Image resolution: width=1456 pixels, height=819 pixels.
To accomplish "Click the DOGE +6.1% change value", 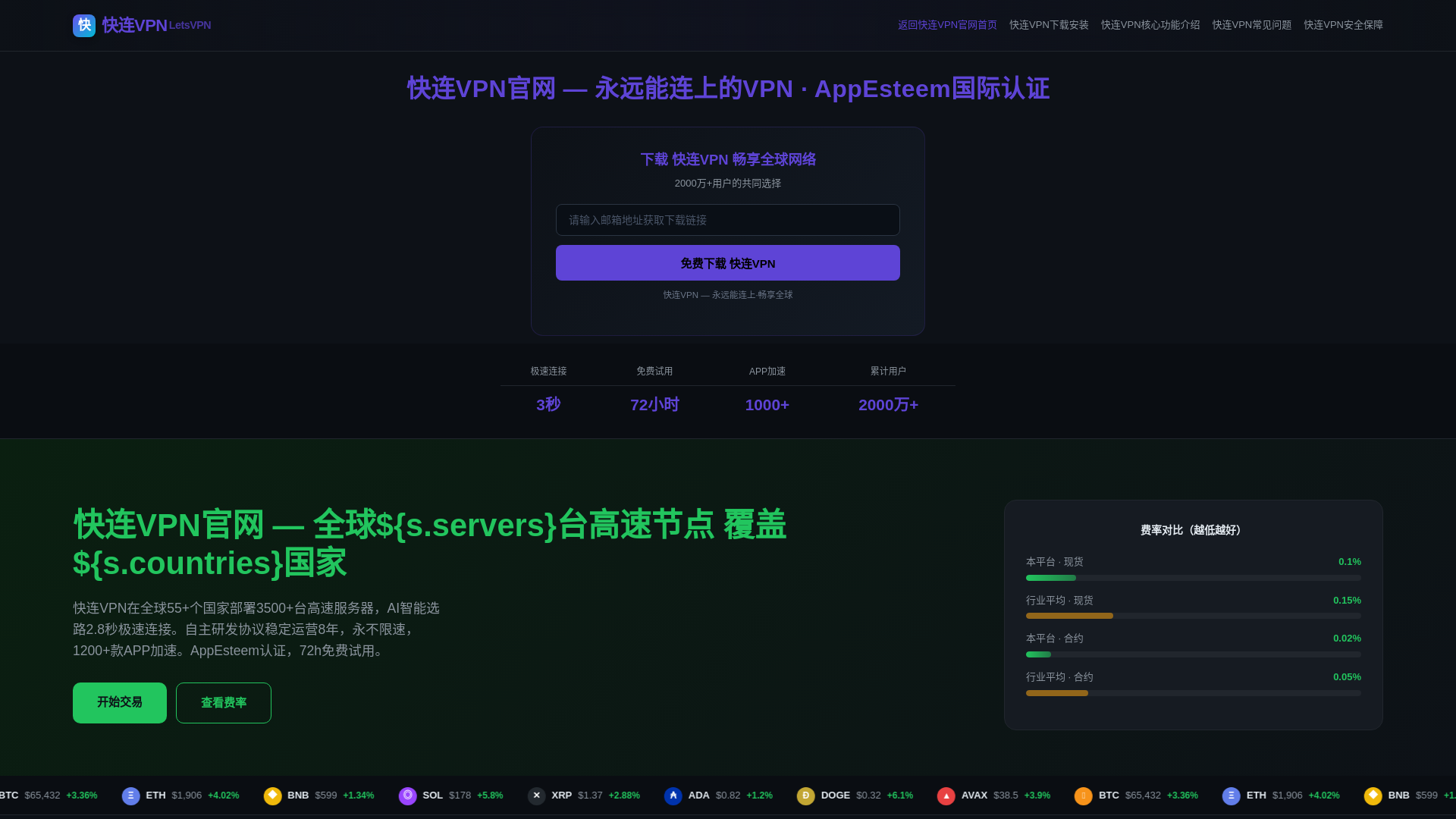I will pyautogui.click(x=900, y=795).
